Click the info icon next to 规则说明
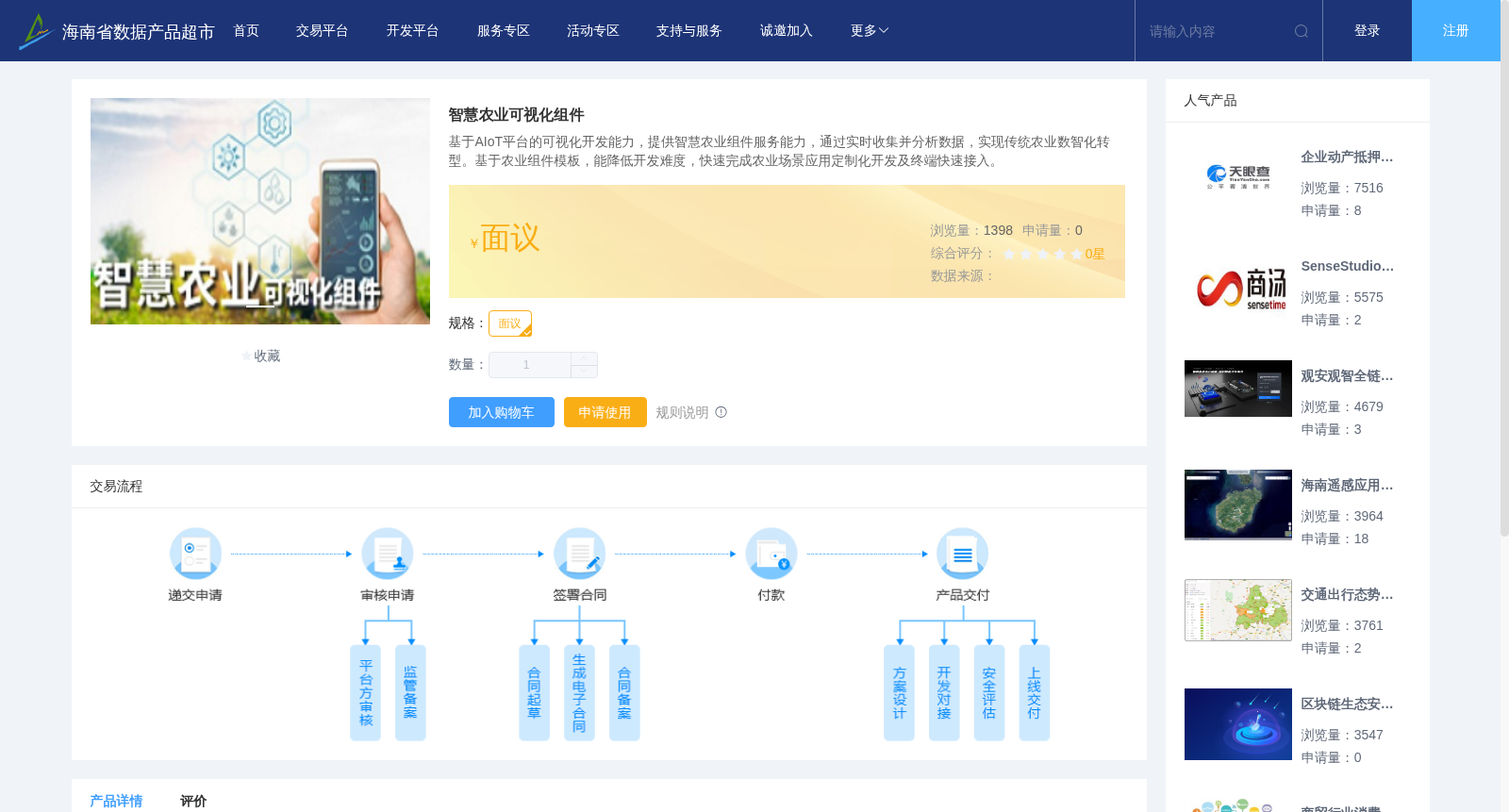Screen dimensions: 1509x812 pos(721,412)
